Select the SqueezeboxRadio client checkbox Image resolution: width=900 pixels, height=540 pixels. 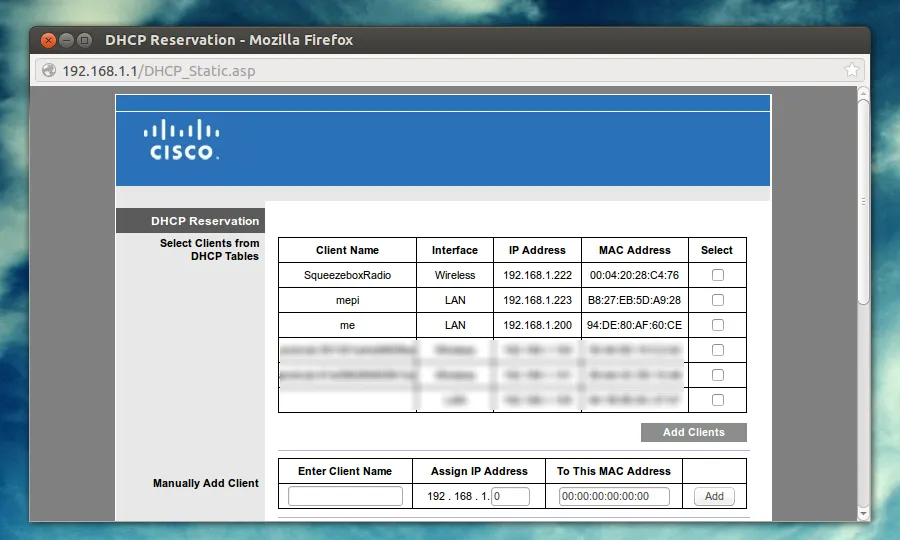(717, 275)
